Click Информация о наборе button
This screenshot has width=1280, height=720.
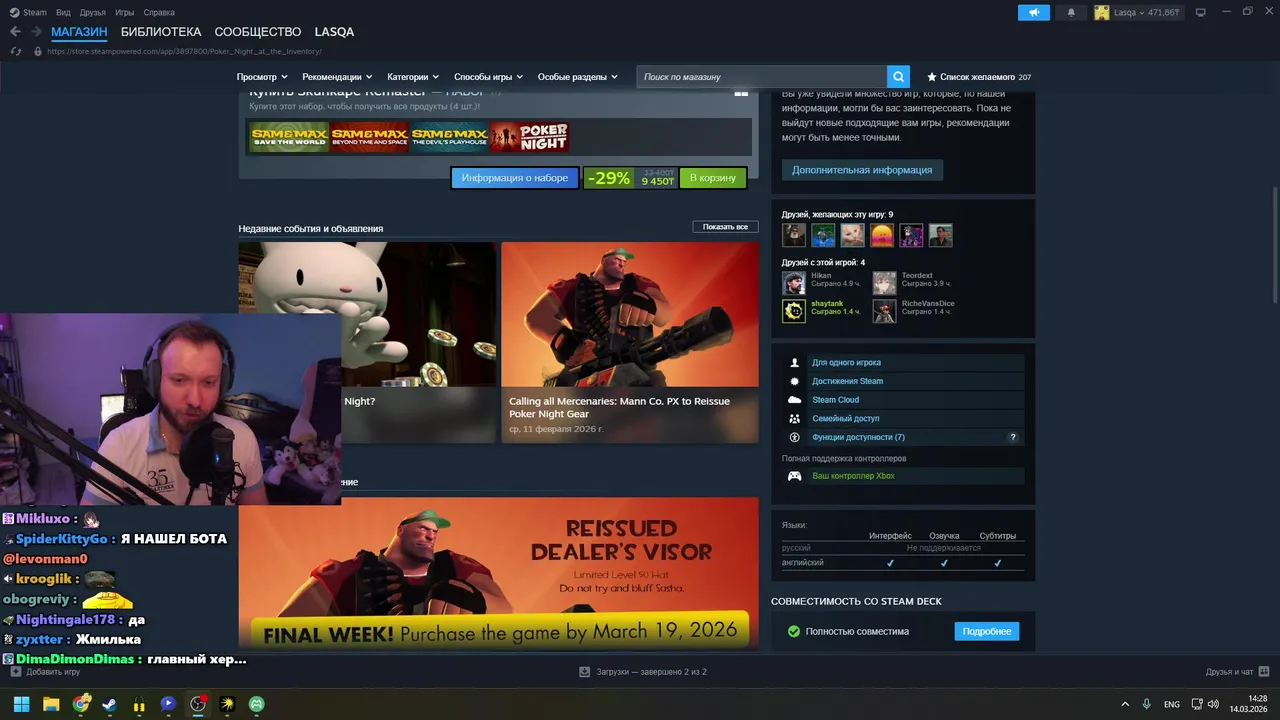click(515, 178)
